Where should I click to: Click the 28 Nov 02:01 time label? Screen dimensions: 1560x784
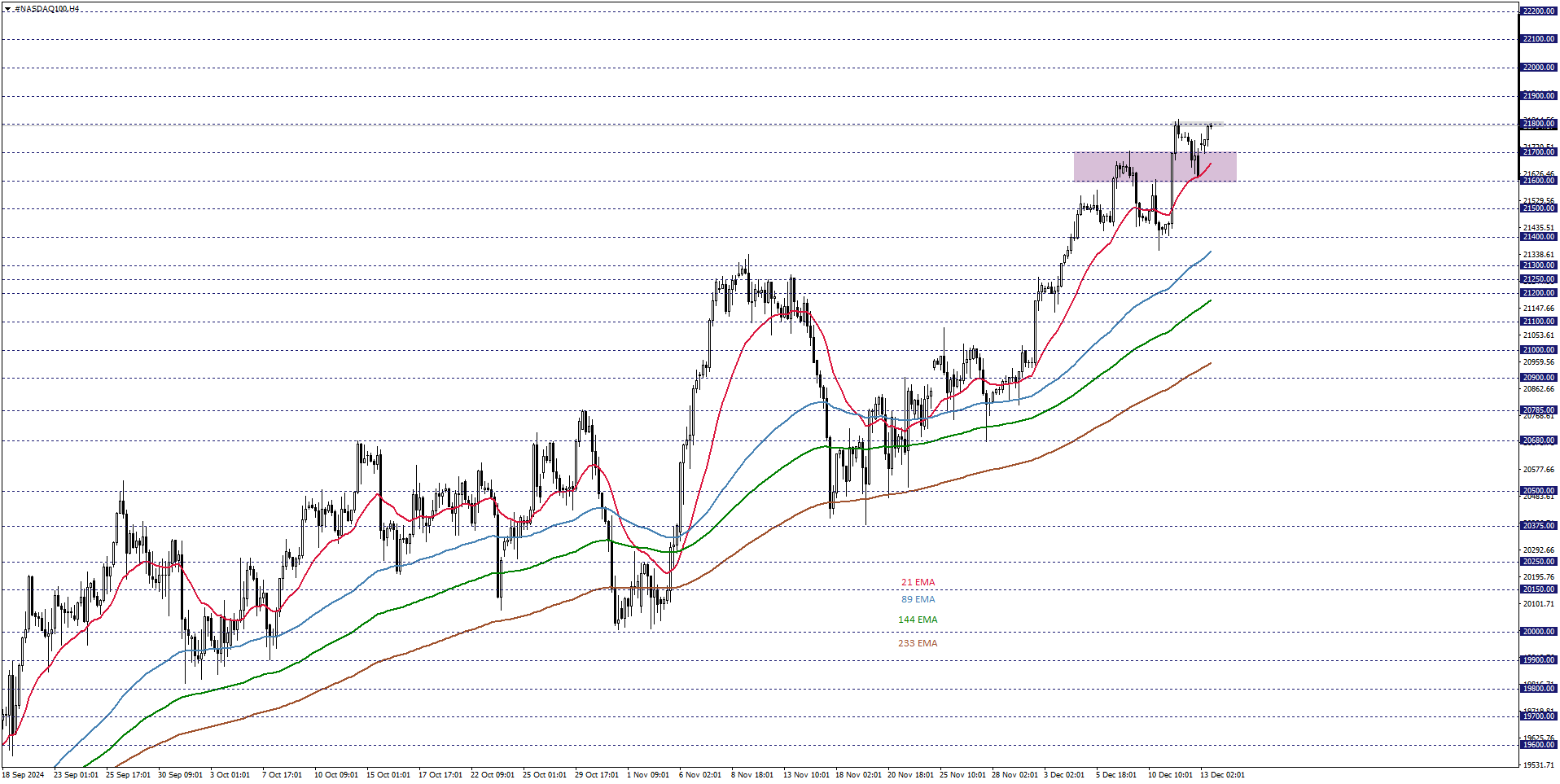point(1014,775)
